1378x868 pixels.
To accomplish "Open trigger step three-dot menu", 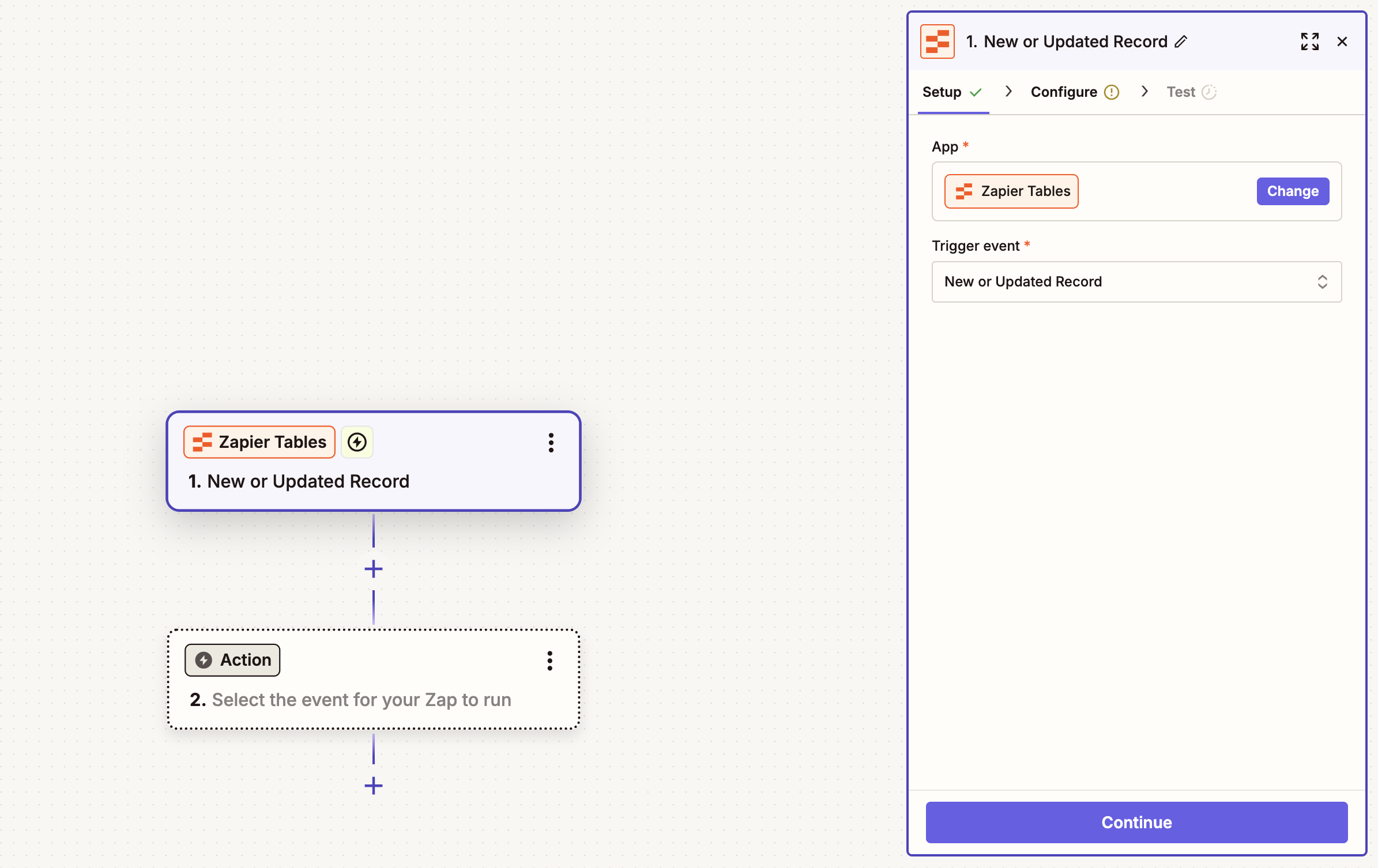I will point(551,443).
